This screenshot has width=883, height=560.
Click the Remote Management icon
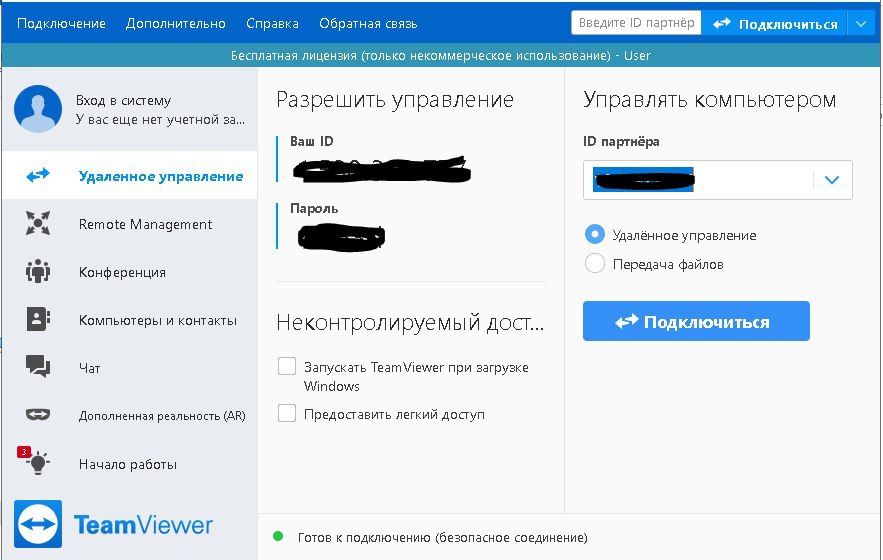[38, 224]
